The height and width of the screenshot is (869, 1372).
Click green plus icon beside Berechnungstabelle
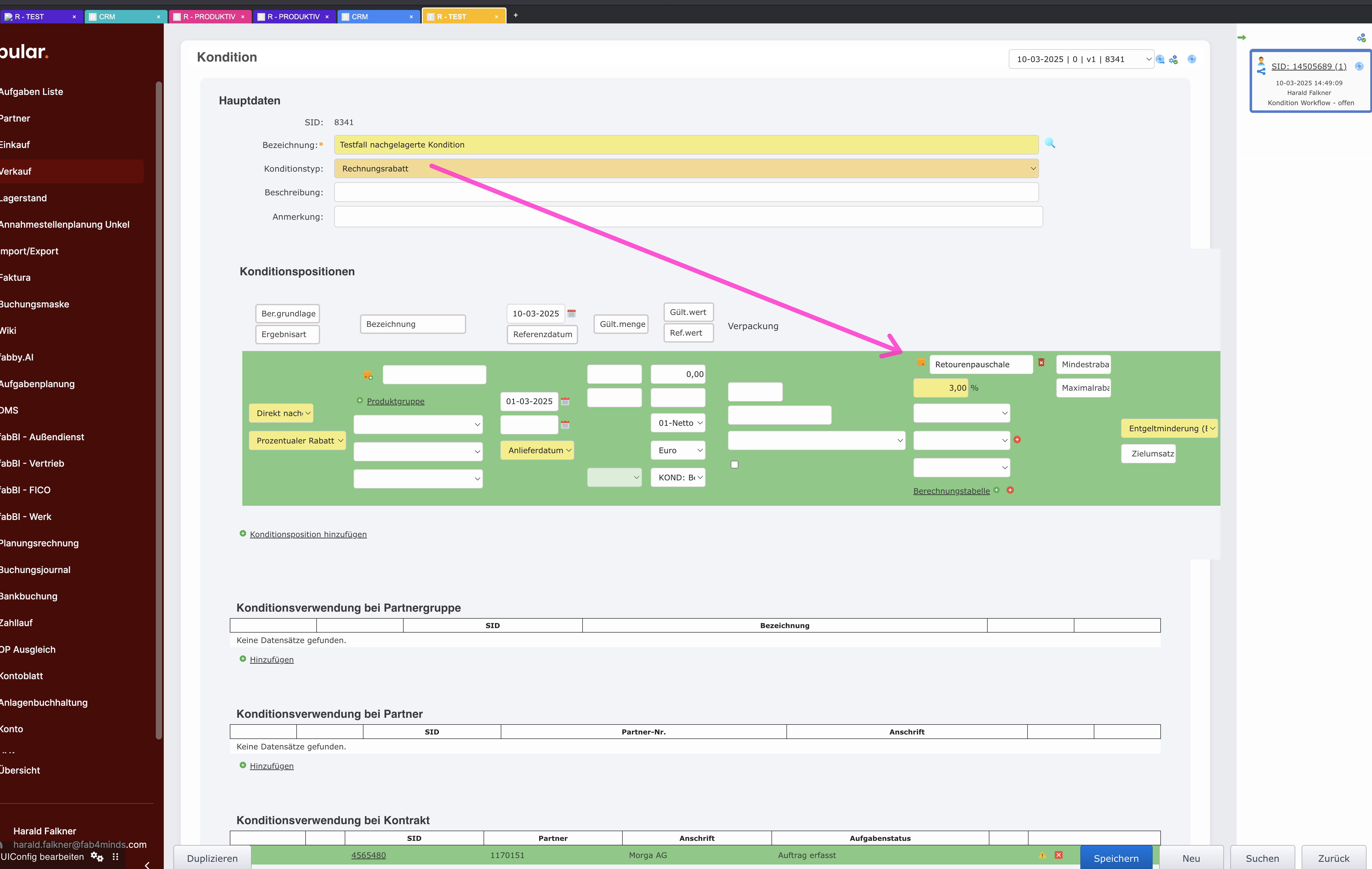[997, 490]
